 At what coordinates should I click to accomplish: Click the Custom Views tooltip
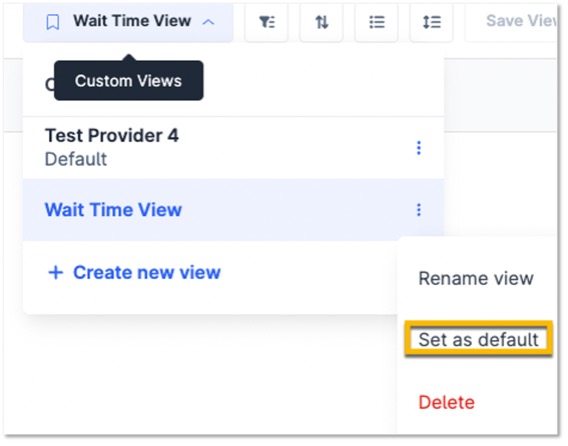[129, 80]
